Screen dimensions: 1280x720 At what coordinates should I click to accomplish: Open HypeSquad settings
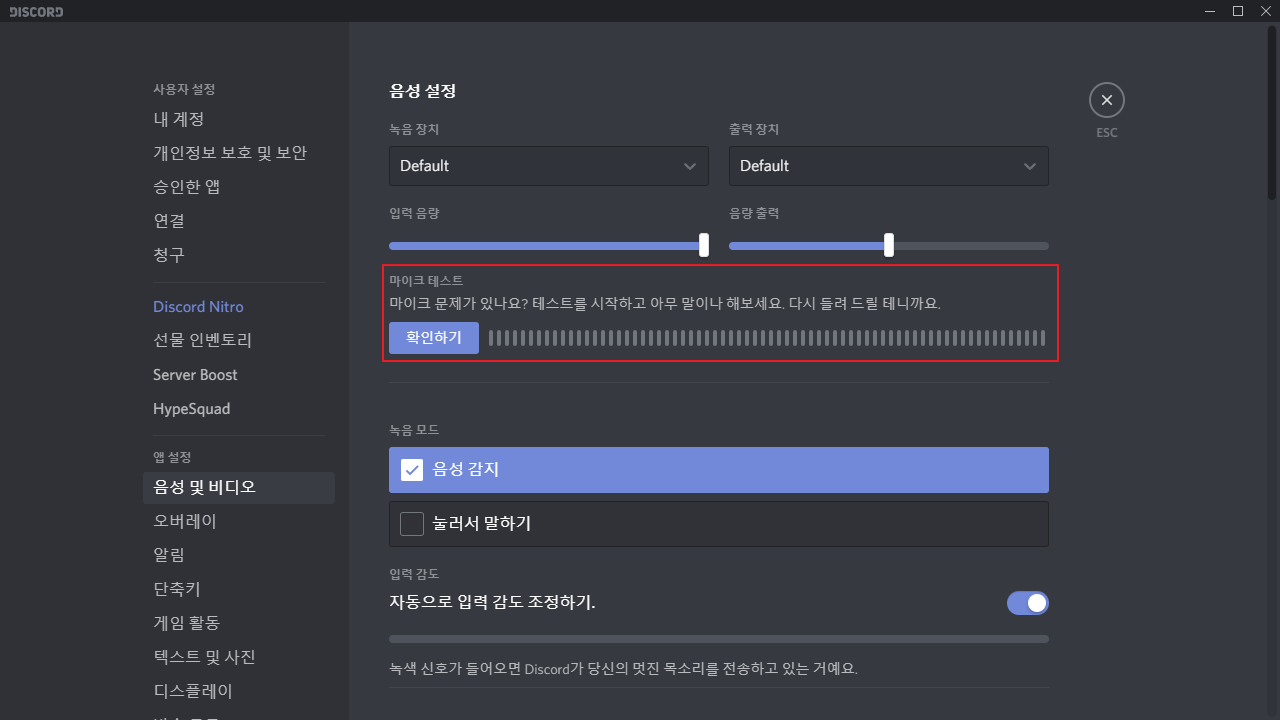[238, 409]
